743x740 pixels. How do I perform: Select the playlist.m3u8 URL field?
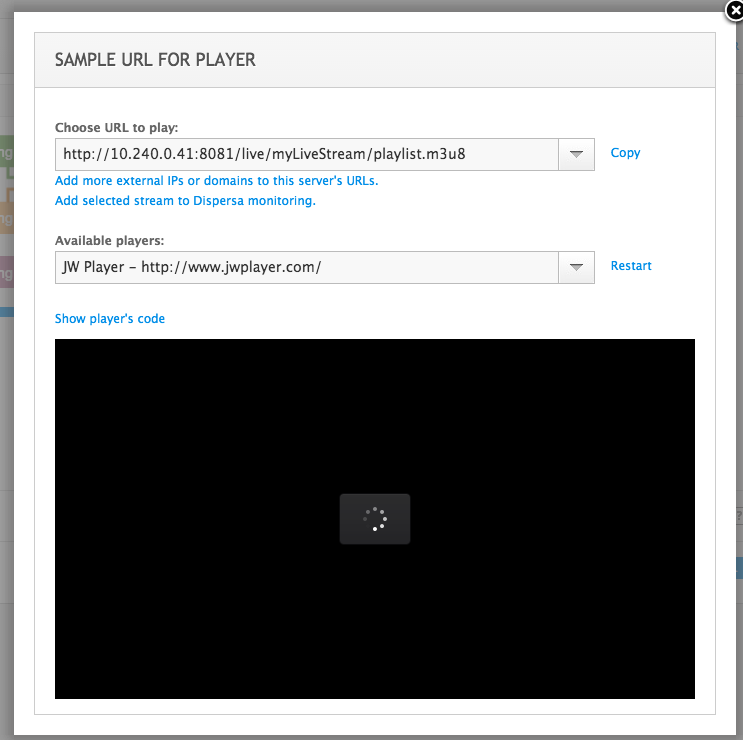pyautogui.click(x=306, y=154)
